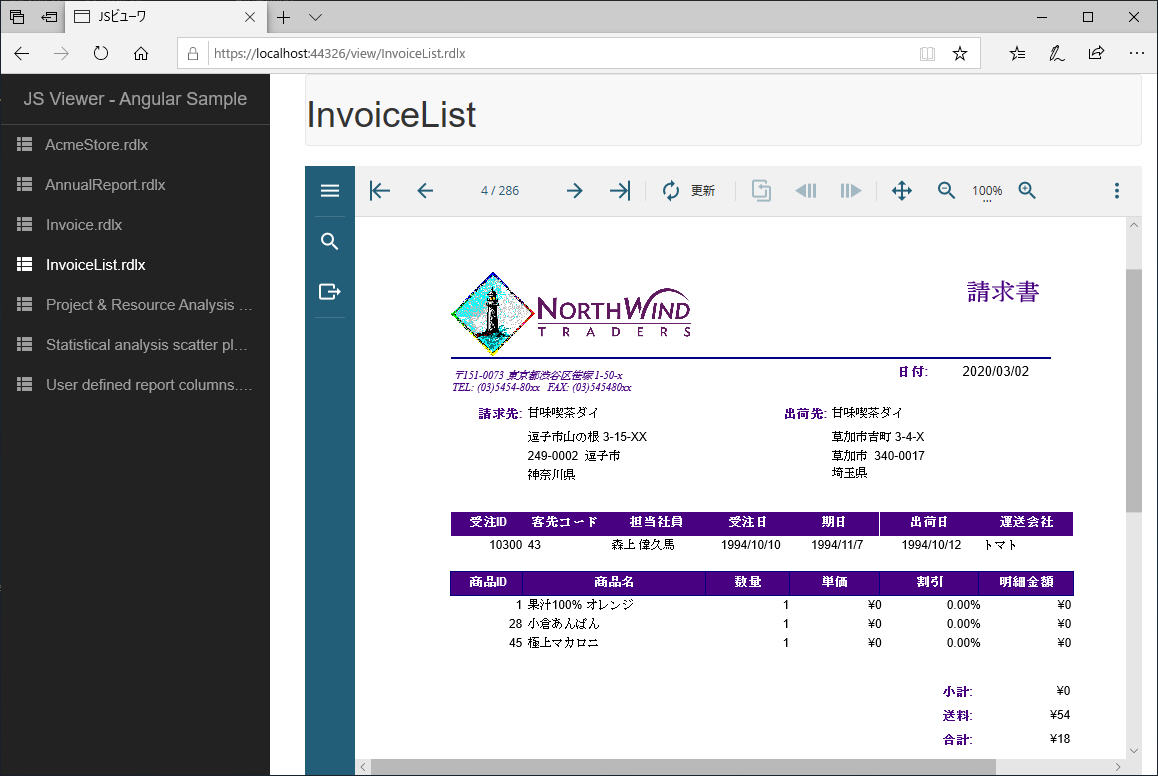Open search panel in viewer sidebar
Screen dimensions: 1158x776
click(330, 242)
